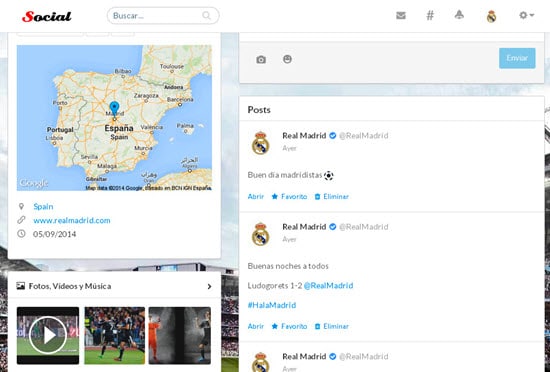Click Eliminar on 'Buenas noches' post
Image resolution: width=550 pixels, height=372 pixels.
331,326
